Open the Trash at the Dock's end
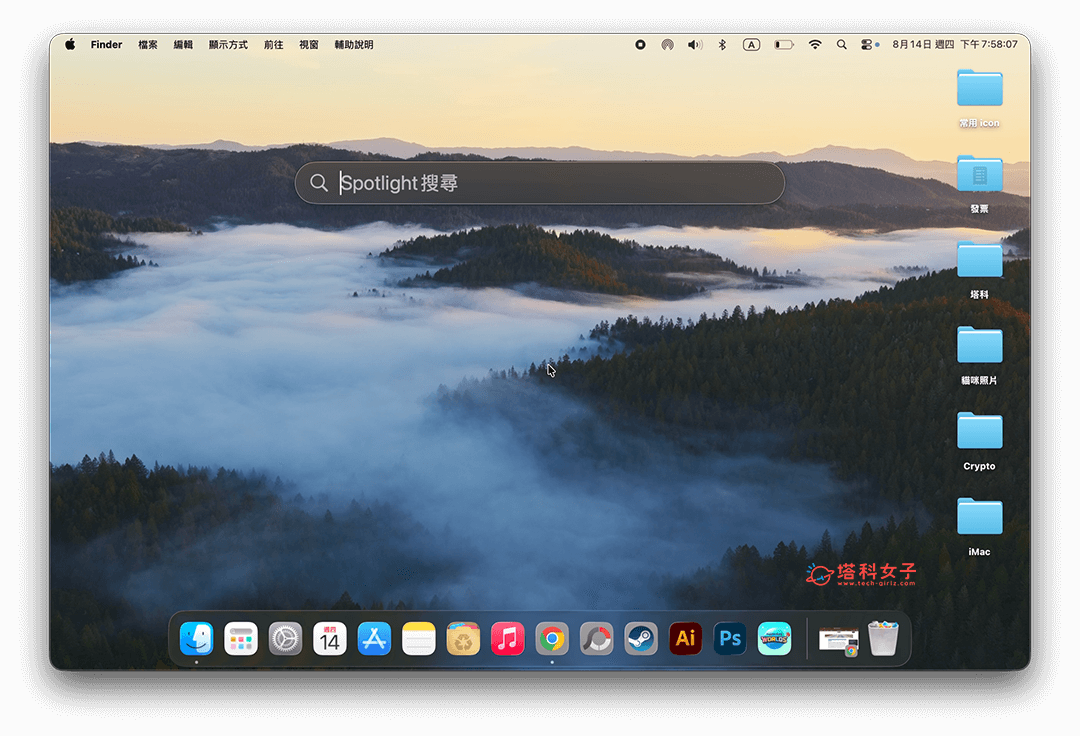Image resolution: width=1080 pixels, height=736 pixels. pyautogui.click(x=883, y=638)
